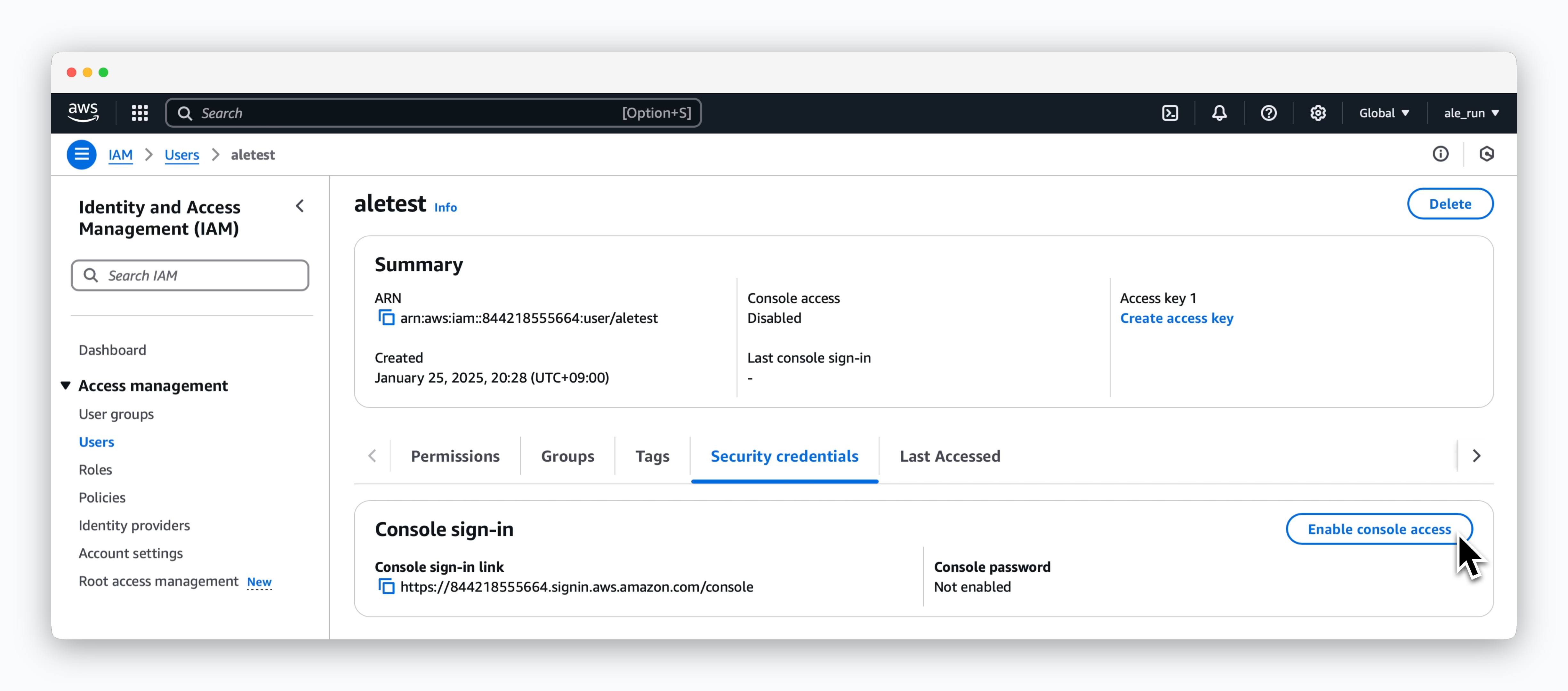Viewport: 1568px width, 691px height.
Task: Open User groups in the sidebar
Action: click(x=116, y=414)
